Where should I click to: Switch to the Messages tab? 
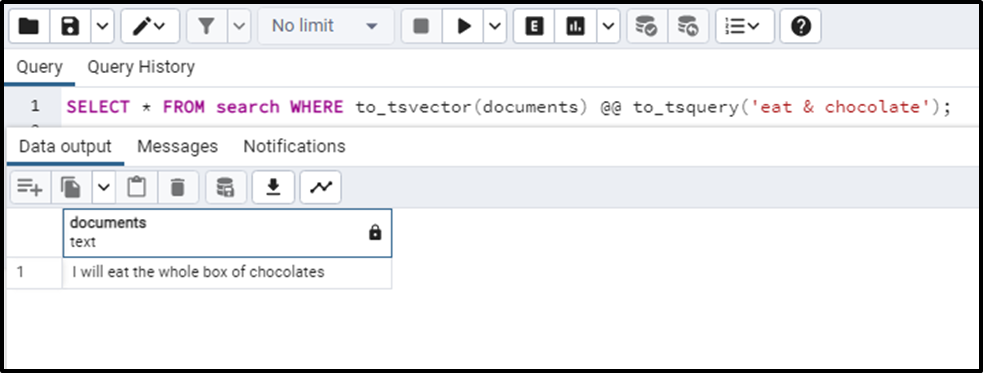pyautogui.click(x=177, y=147)
